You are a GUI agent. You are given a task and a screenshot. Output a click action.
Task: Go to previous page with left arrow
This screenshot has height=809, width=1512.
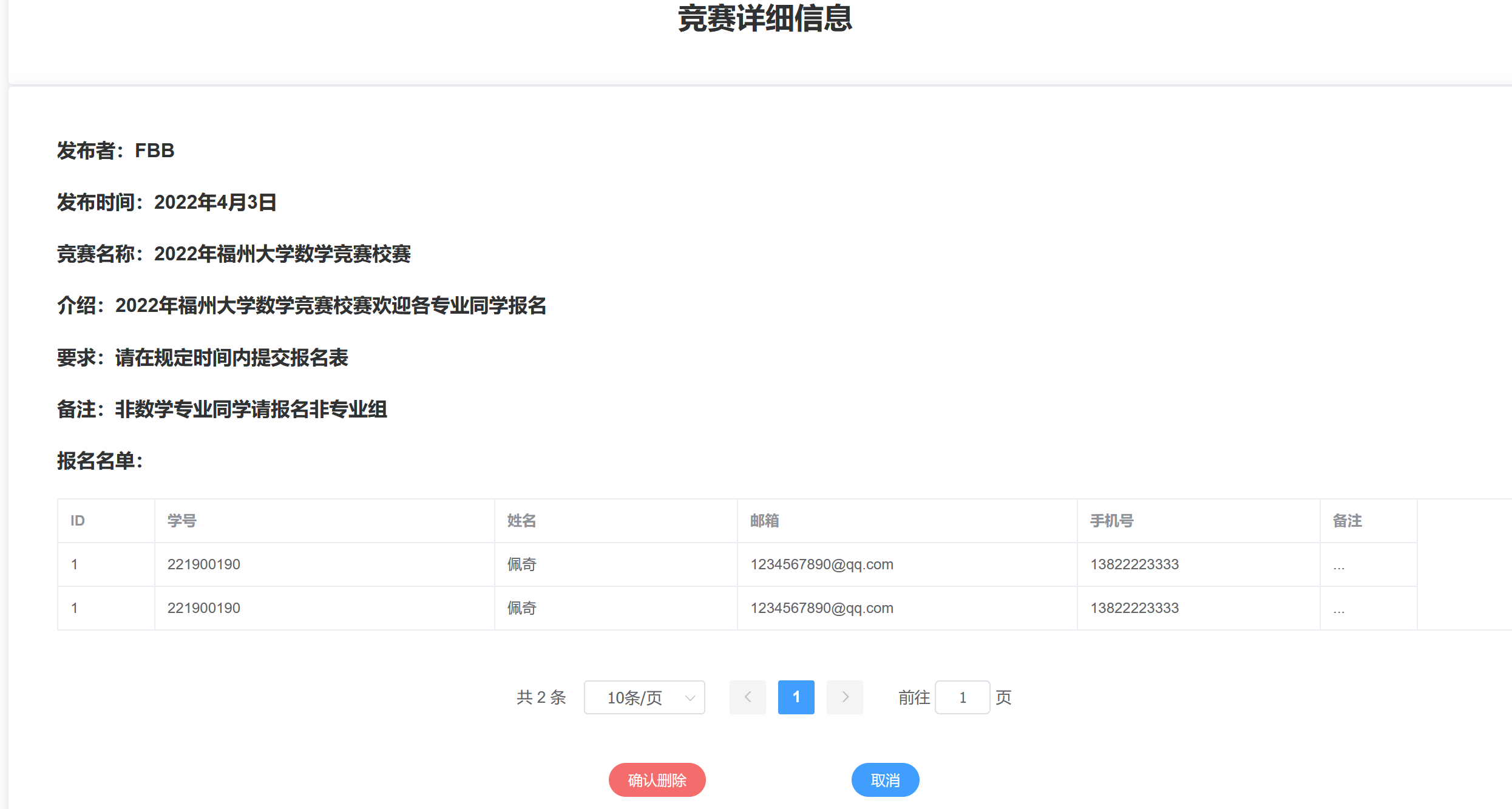(x=747, y=697)
